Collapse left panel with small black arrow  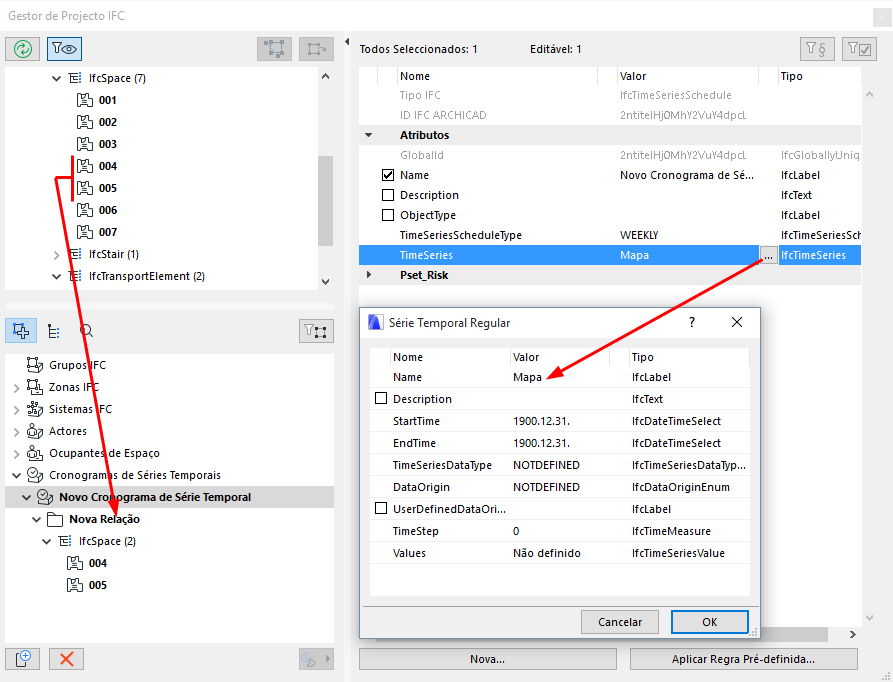tap(347, 41)
